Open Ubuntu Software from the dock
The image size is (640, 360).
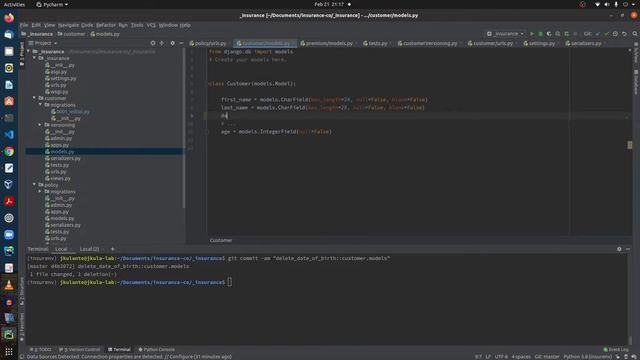[9, 101]
